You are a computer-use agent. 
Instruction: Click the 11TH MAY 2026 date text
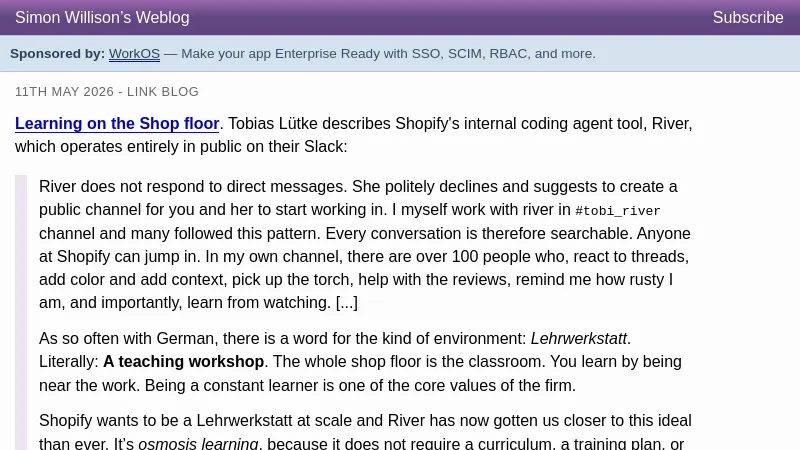point(64,92)
